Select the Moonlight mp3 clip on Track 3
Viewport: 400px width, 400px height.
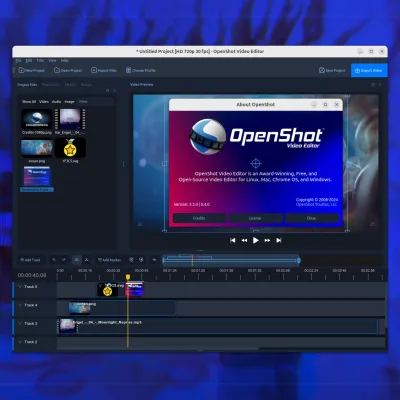[x=218, y=327]
